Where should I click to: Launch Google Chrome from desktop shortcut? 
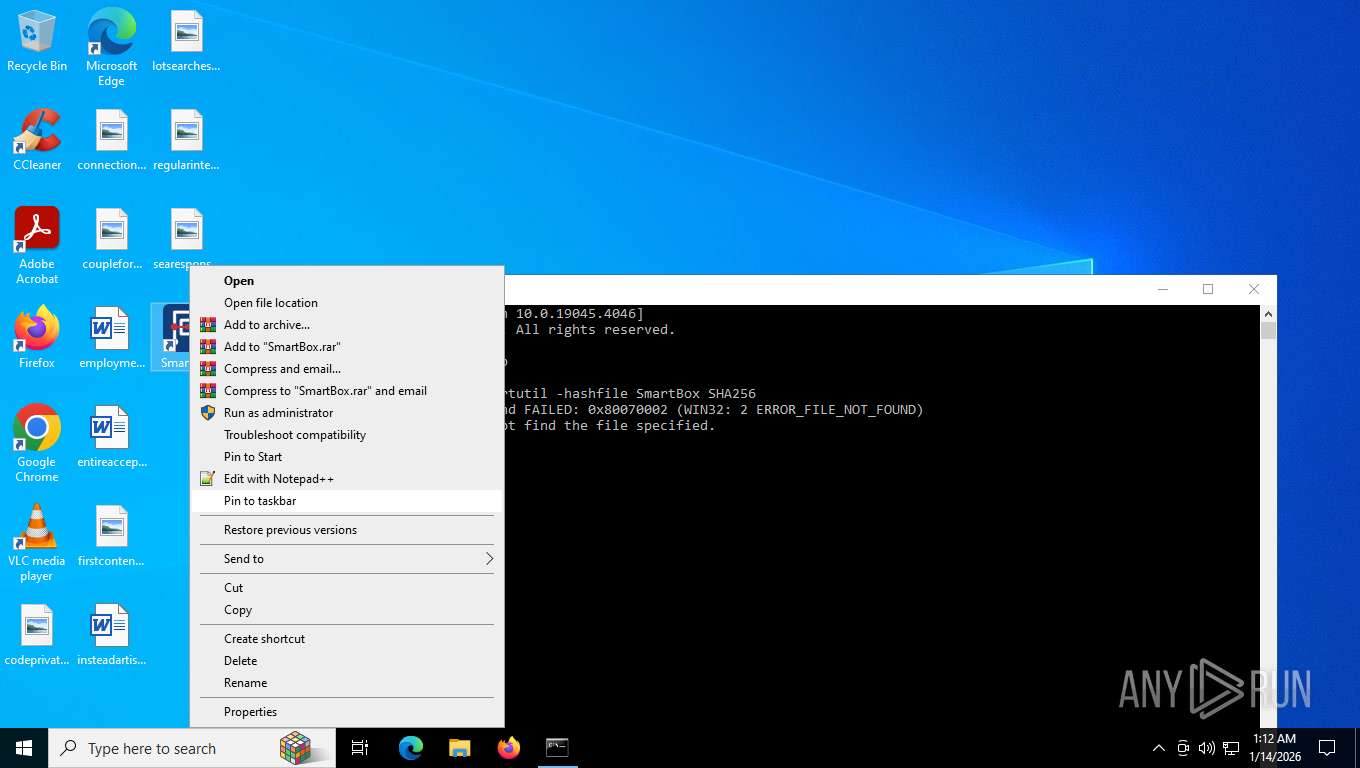pos(37,444)
